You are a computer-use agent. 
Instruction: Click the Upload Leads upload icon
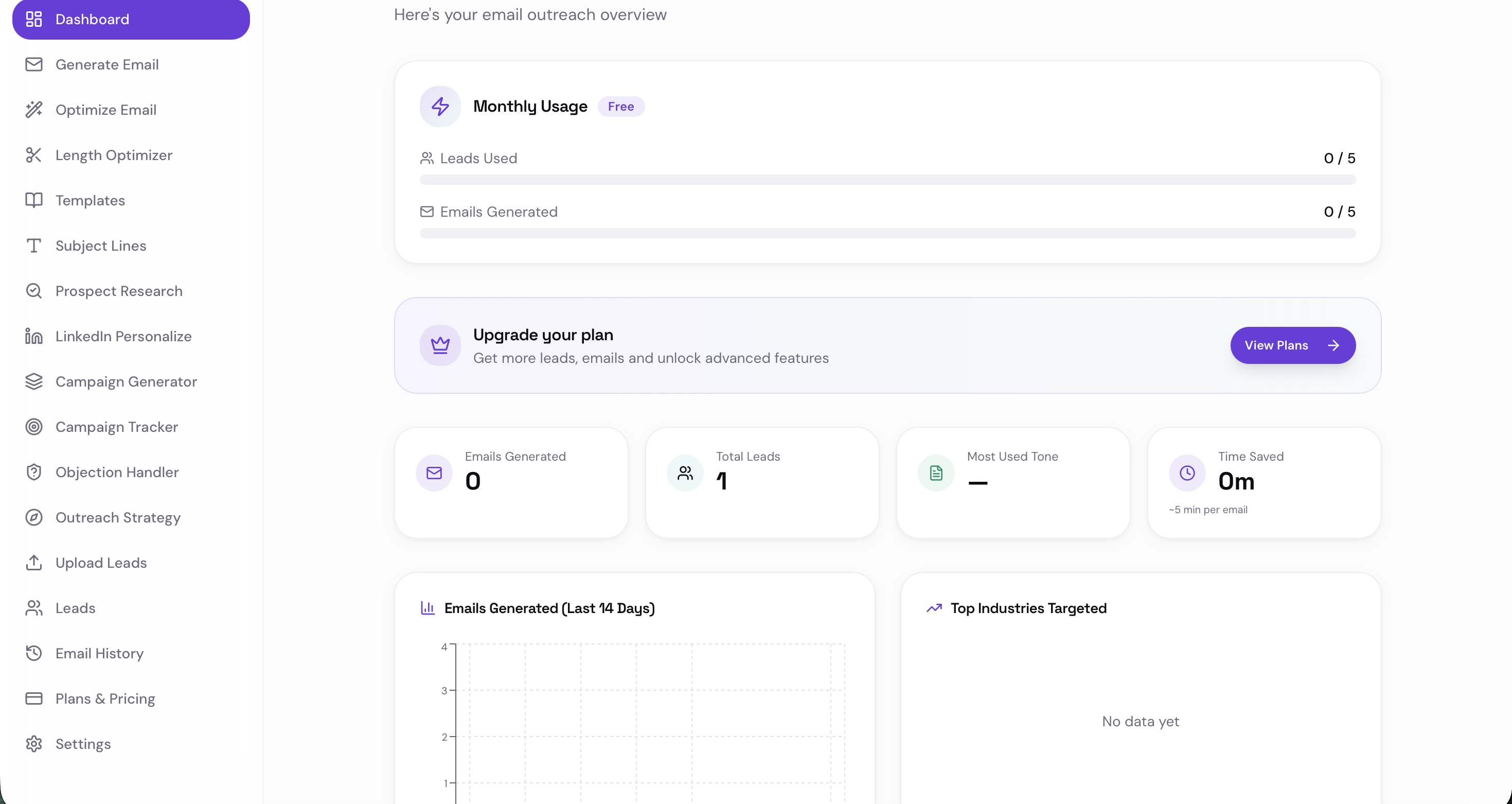(x=33, y=562)
